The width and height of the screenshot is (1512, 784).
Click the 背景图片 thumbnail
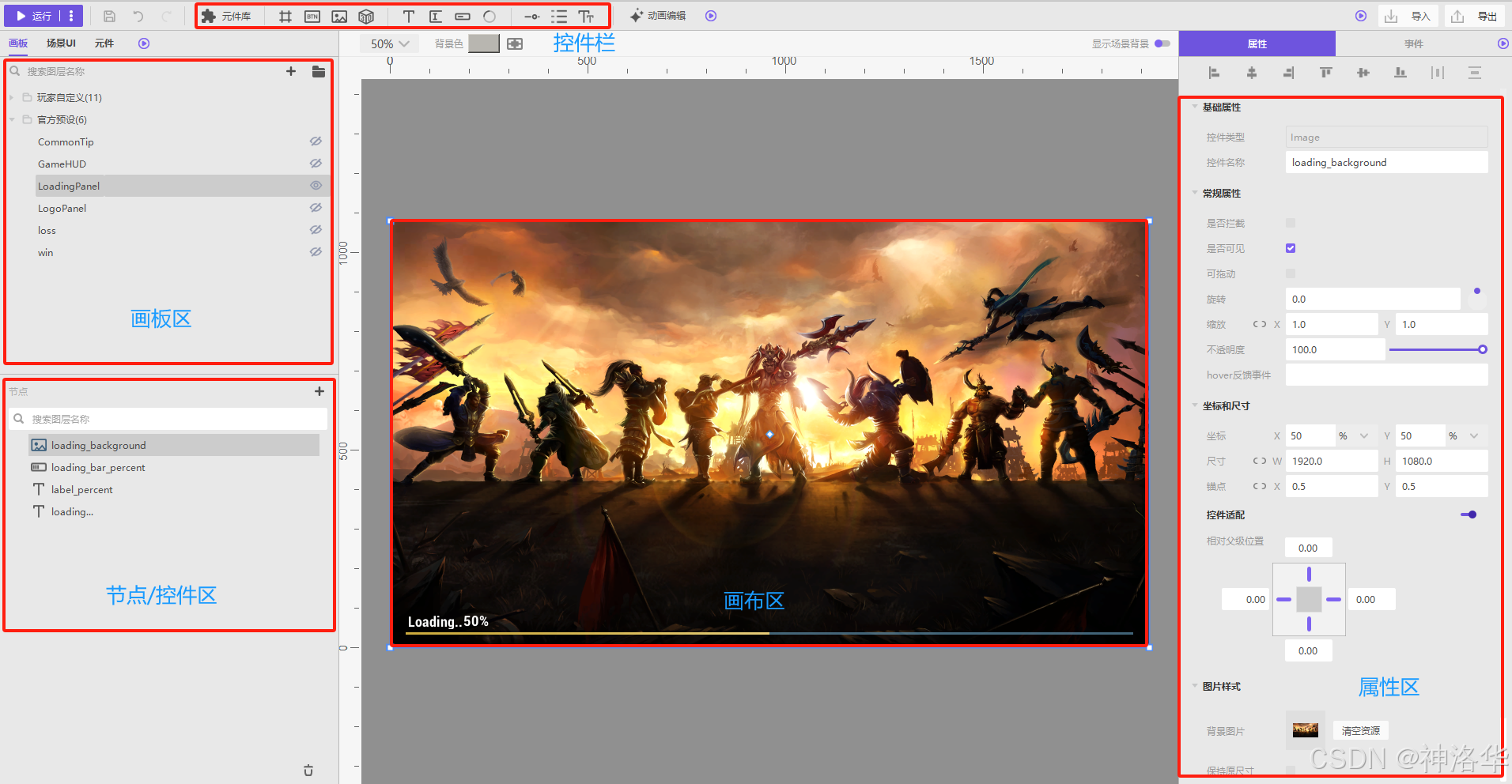(1306, 730)
